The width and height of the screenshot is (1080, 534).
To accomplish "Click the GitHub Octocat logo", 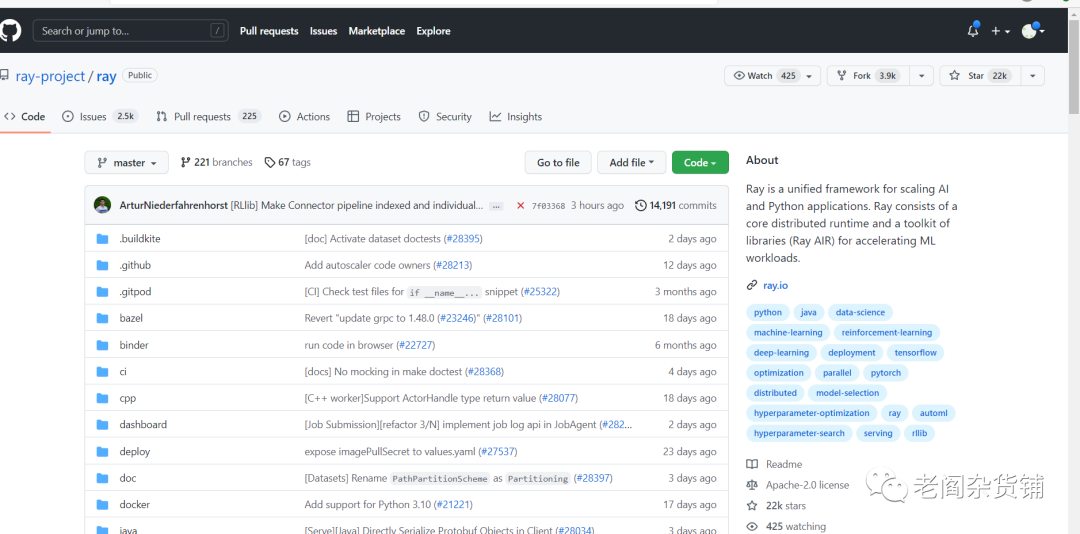I will click(10, 31).
